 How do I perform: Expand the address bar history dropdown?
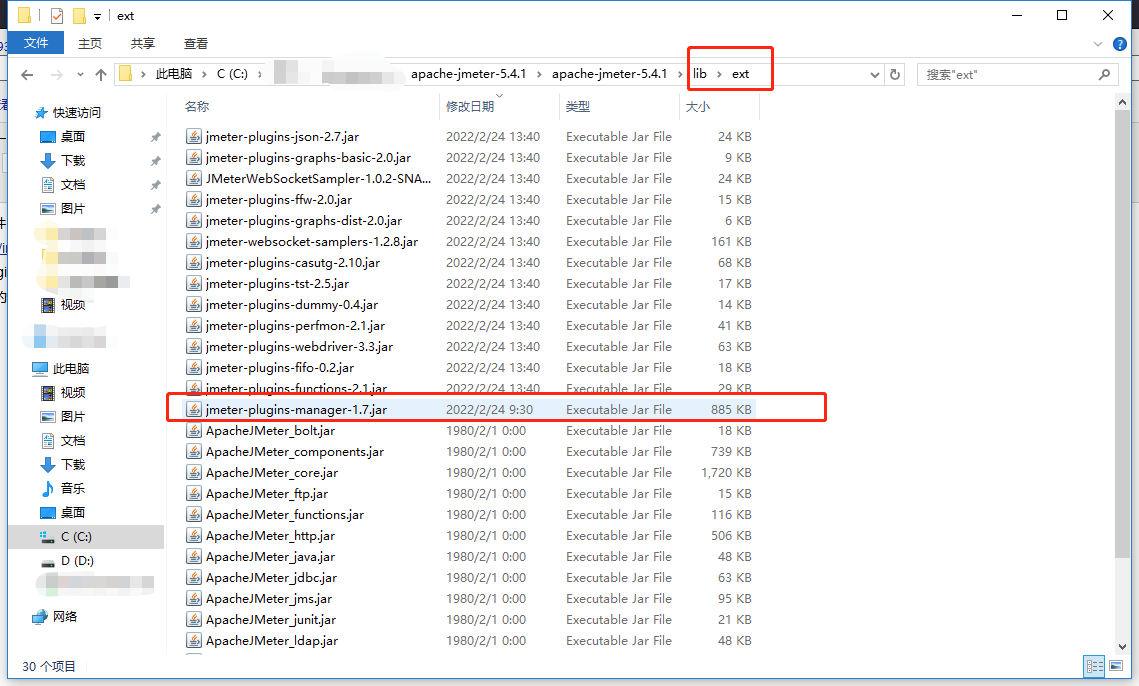[x=875, y=74]
